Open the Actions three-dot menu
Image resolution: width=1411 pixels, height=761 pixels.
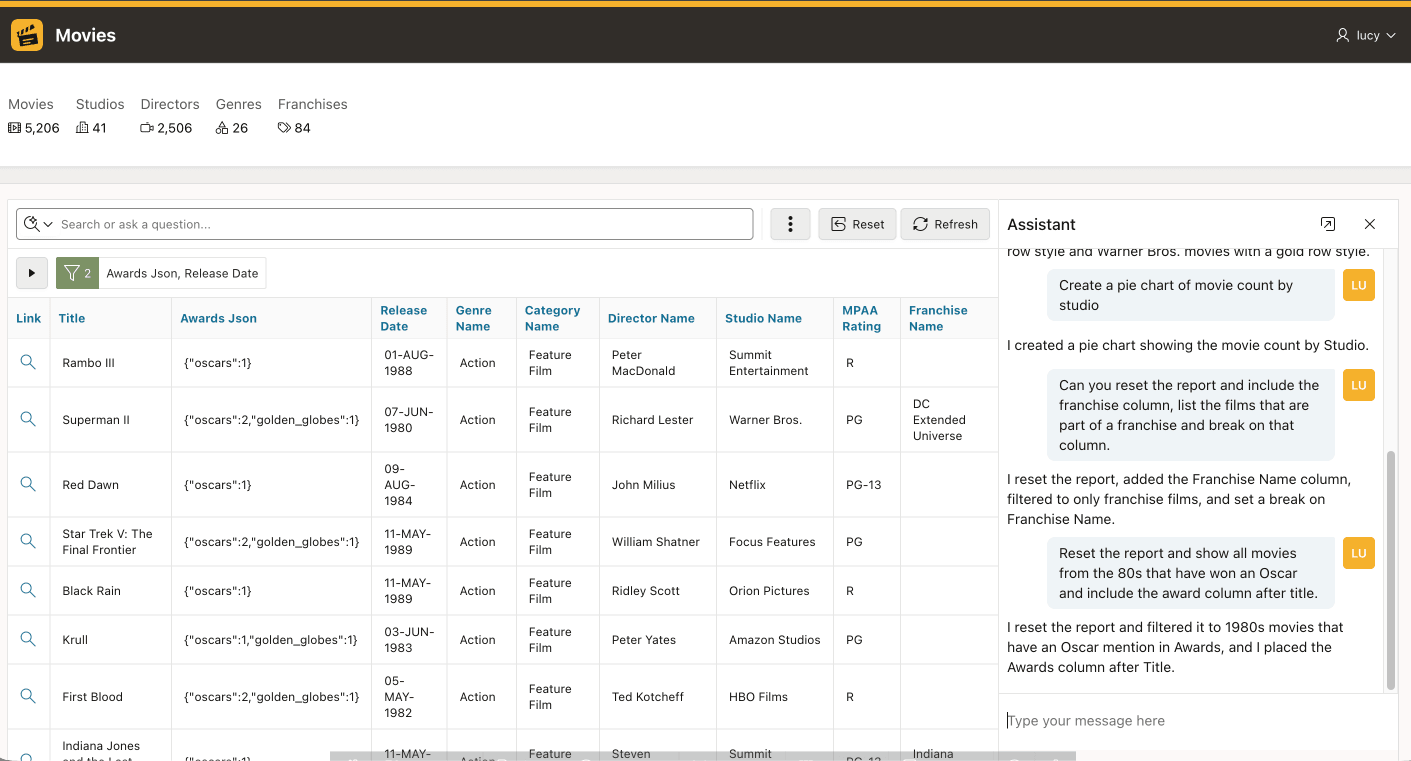tap(790, 224)
